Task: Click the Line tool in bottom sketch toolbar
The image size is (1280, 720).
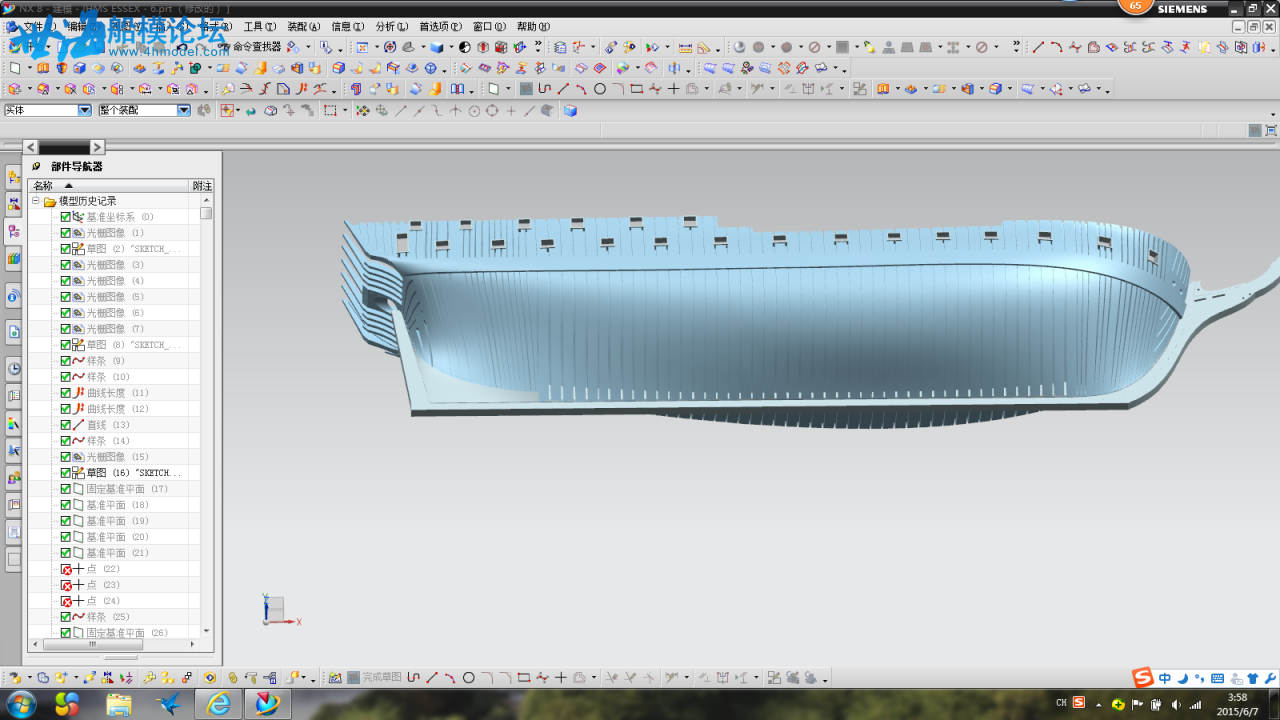Action: (432, 677)
